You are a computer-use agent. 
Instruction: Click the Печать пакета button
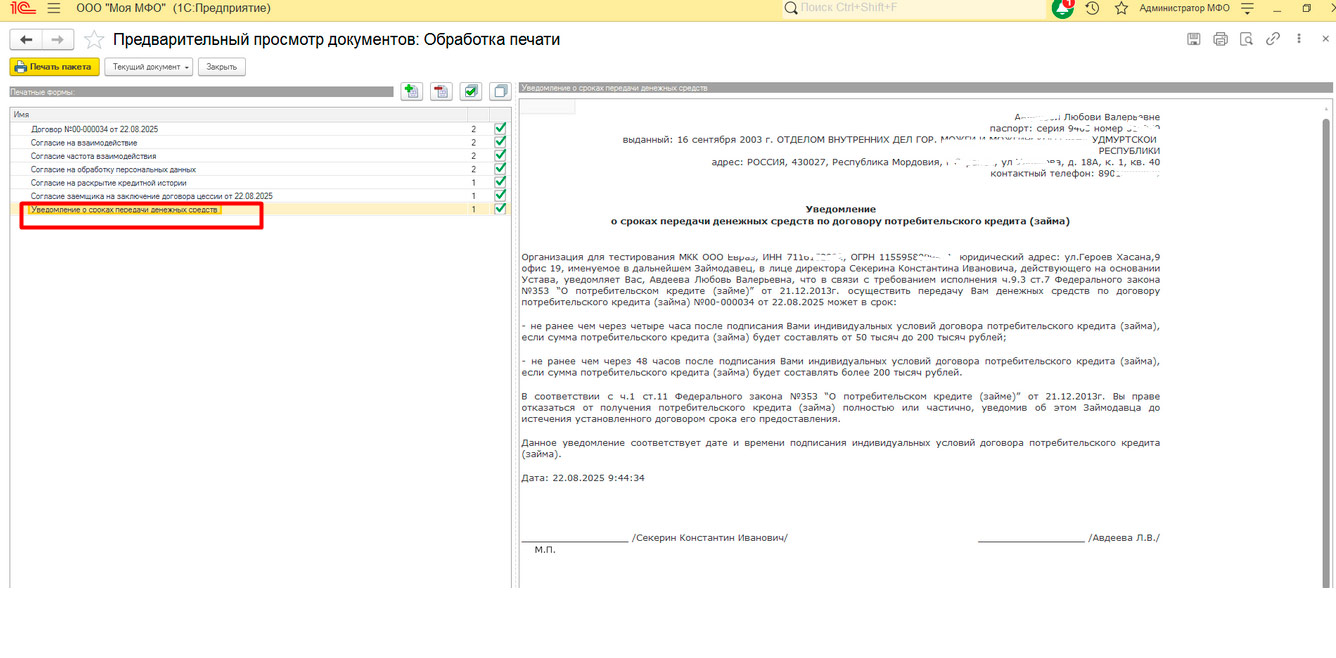55,67
